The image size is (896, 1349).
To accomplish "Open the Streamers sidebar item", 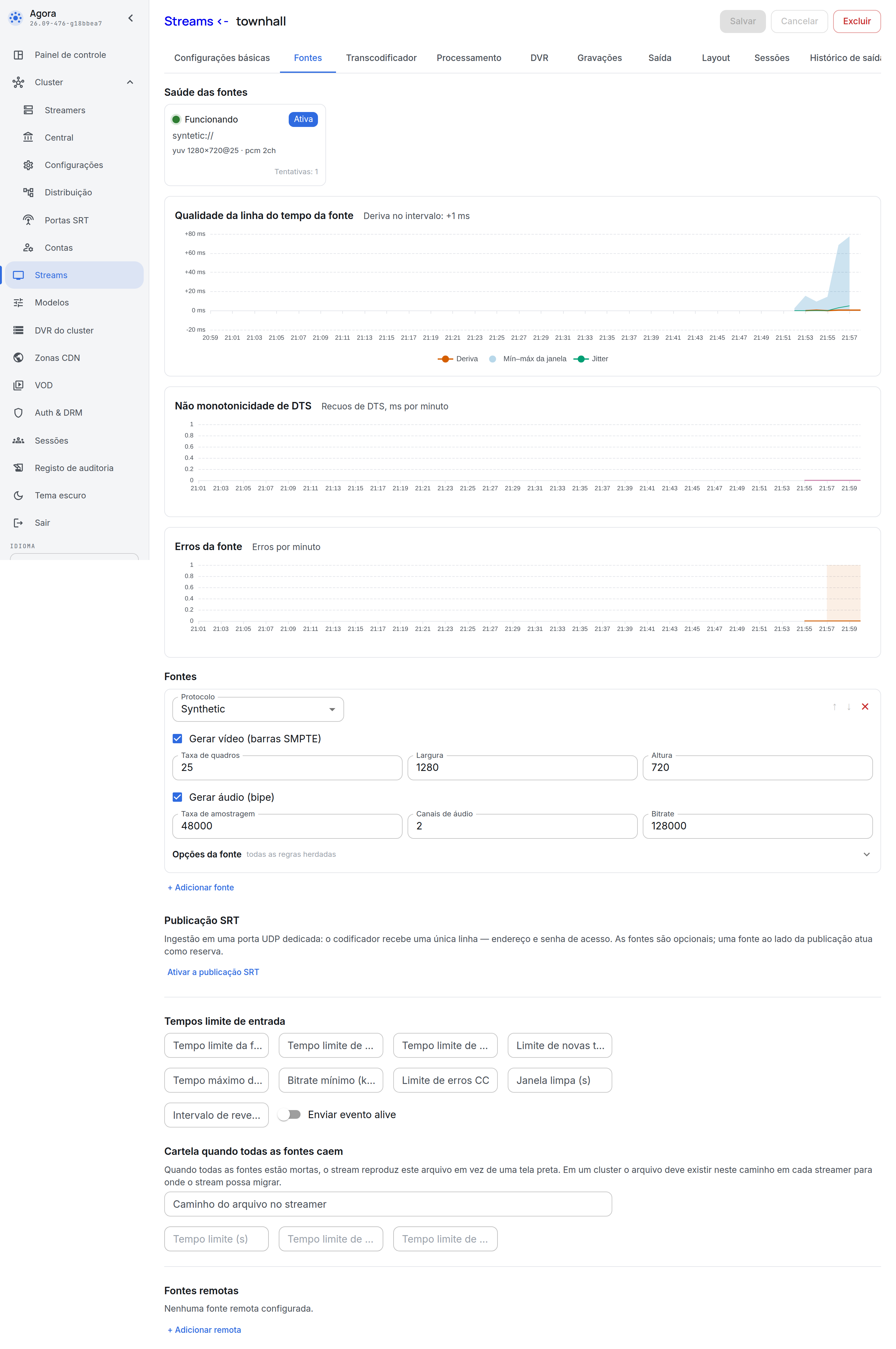I will tap(74, 110).
